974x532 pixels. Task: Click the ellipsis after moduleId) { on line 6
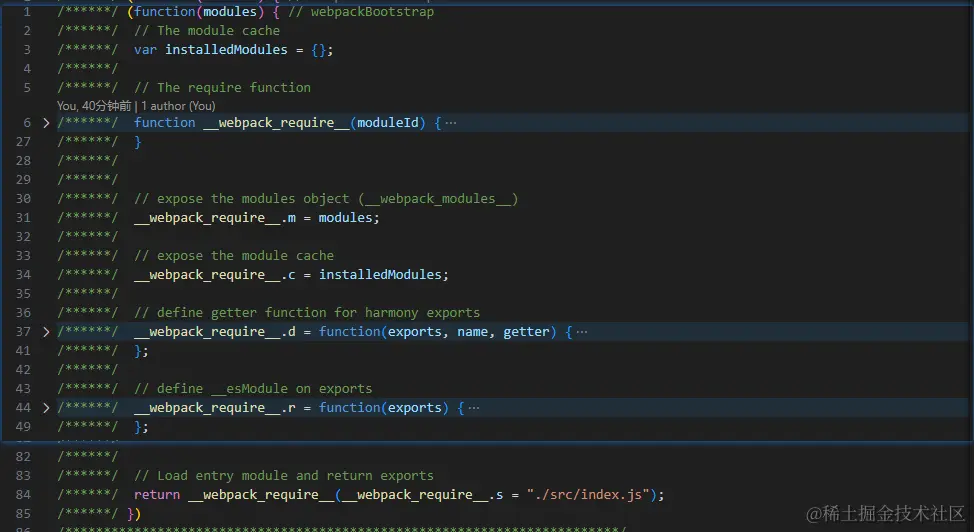(x=451, y=123)
